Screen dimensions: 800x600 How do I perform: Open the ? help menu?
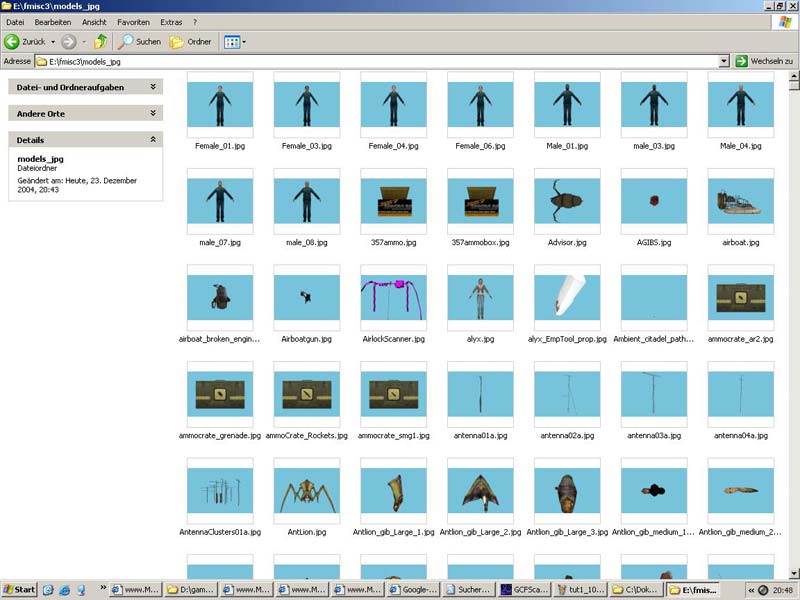(x=195, y=22)
